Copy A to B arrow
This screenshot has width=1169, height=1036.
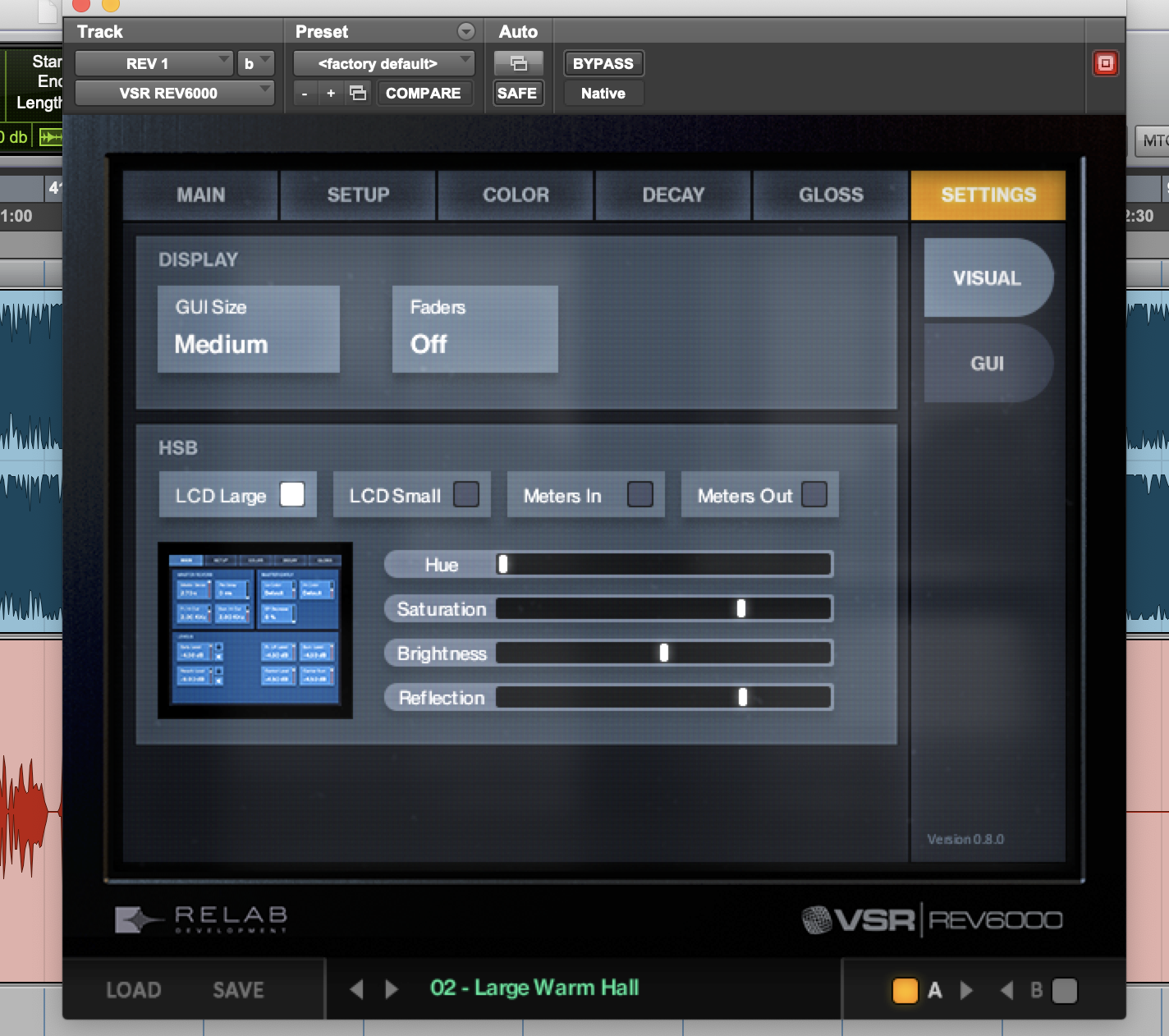pos(966,990)
